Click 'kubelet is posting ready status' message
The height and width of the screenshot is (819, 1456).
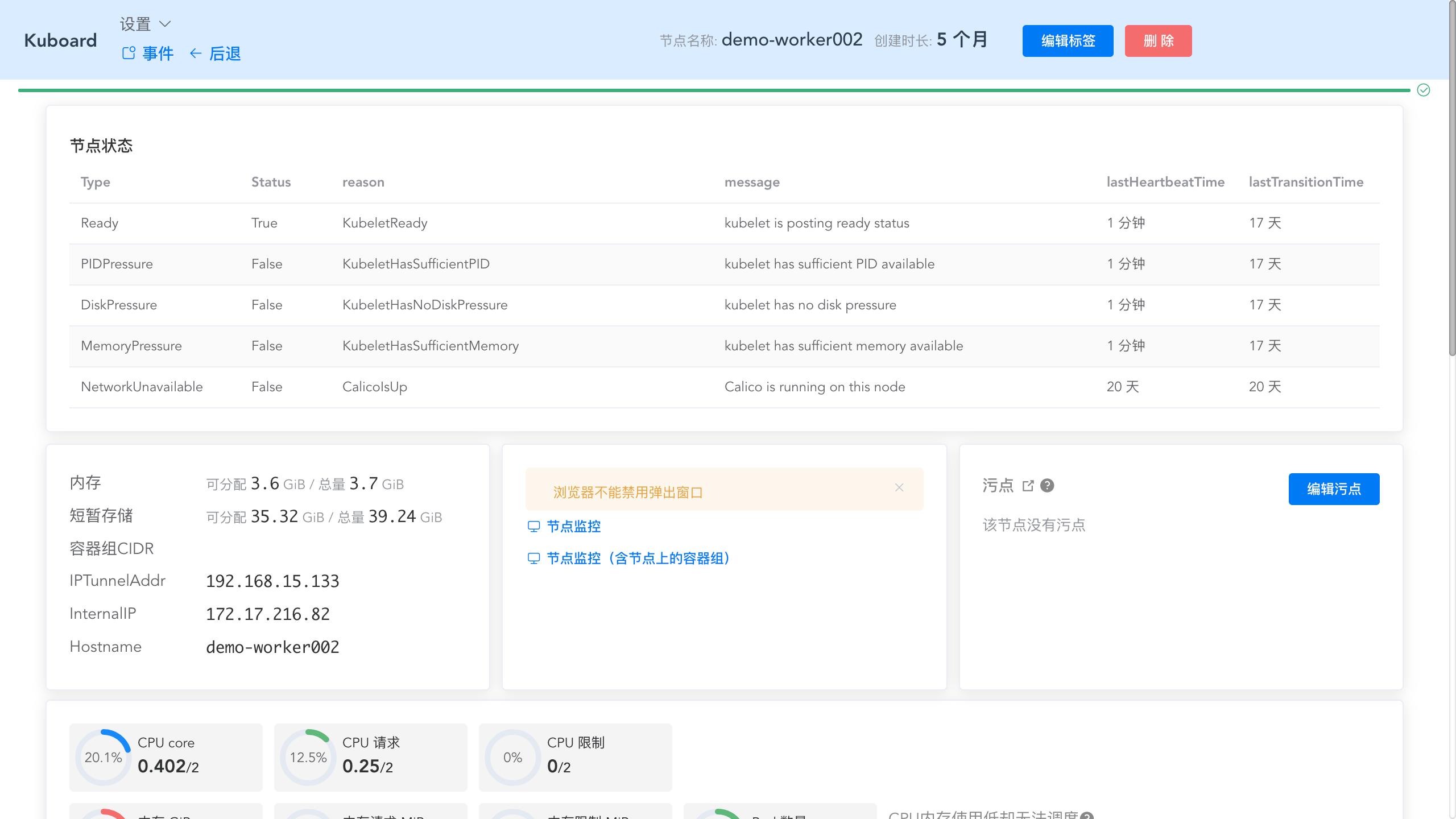817,223
